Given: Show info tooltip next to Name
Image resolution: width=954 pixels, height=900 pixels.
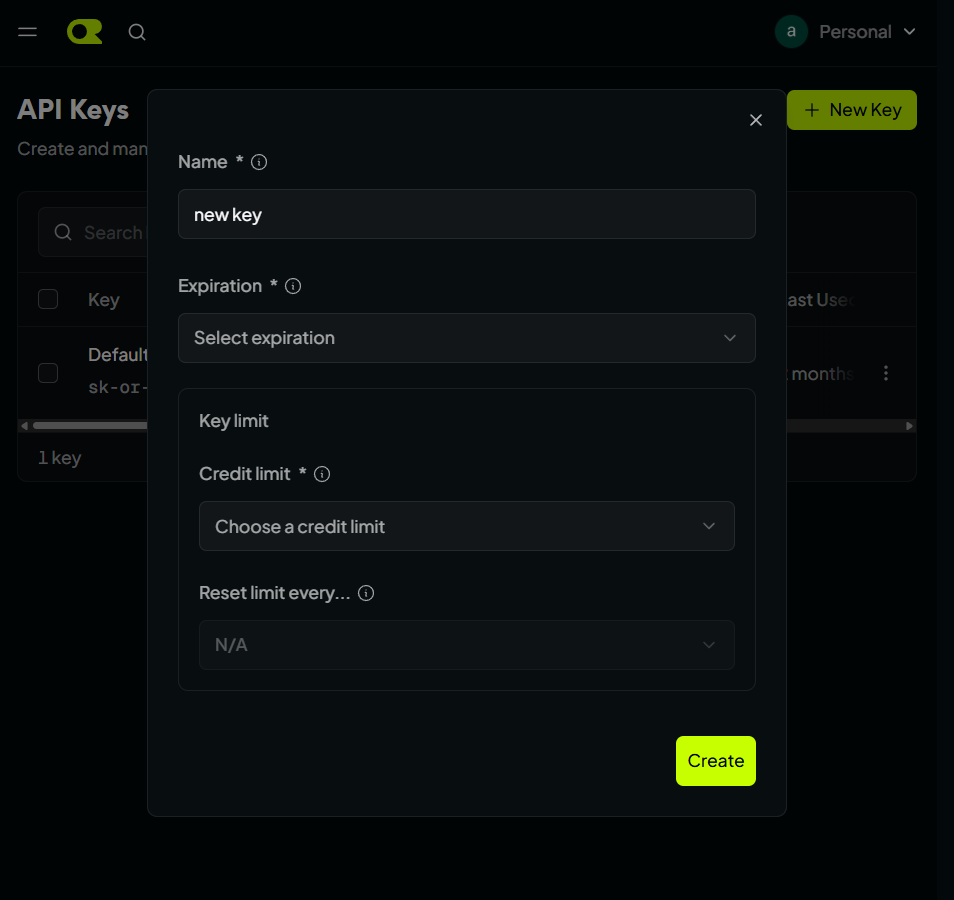Looking at the screenshot, I should pyautogui.click(x=259, y=162).
